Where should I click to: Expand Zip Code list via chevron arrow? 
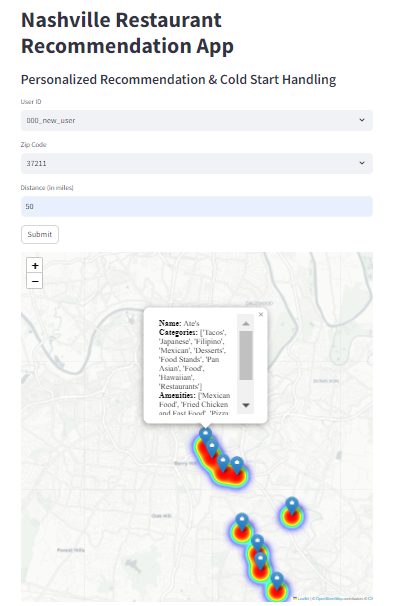[362, 163]
